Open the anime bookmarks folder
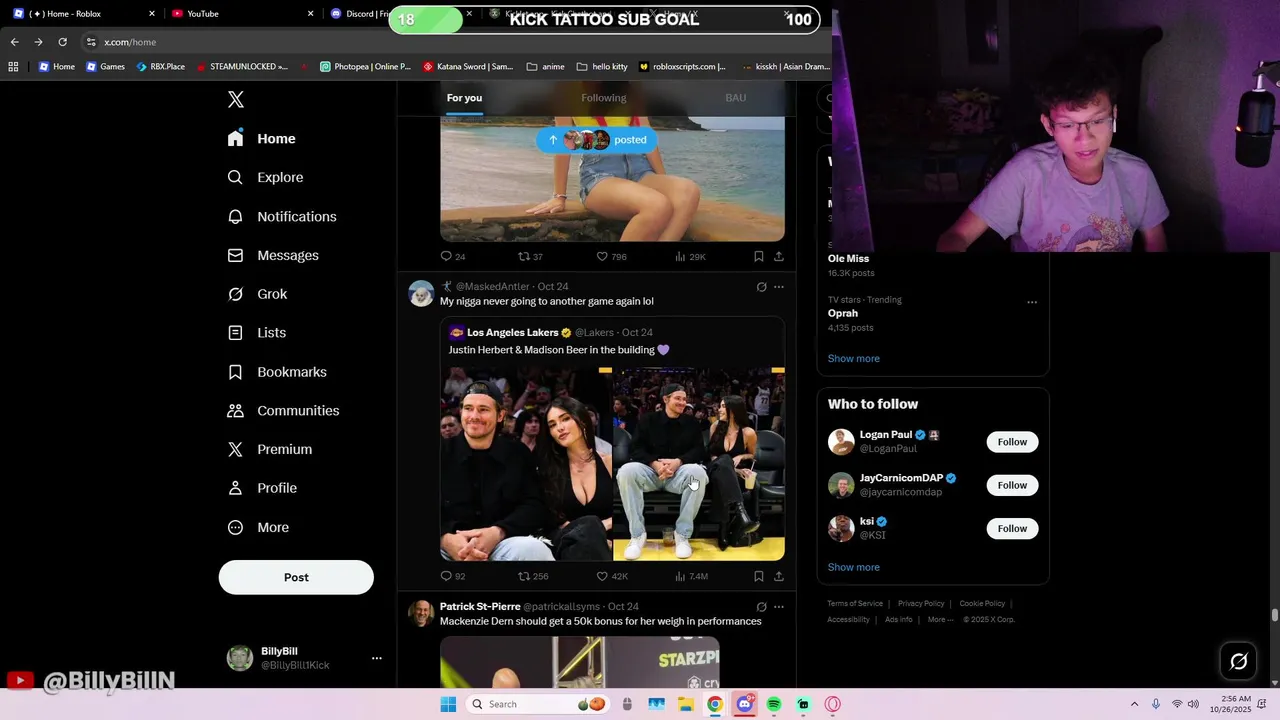Viewport: 1280px width, 720px height. [545, 67]
